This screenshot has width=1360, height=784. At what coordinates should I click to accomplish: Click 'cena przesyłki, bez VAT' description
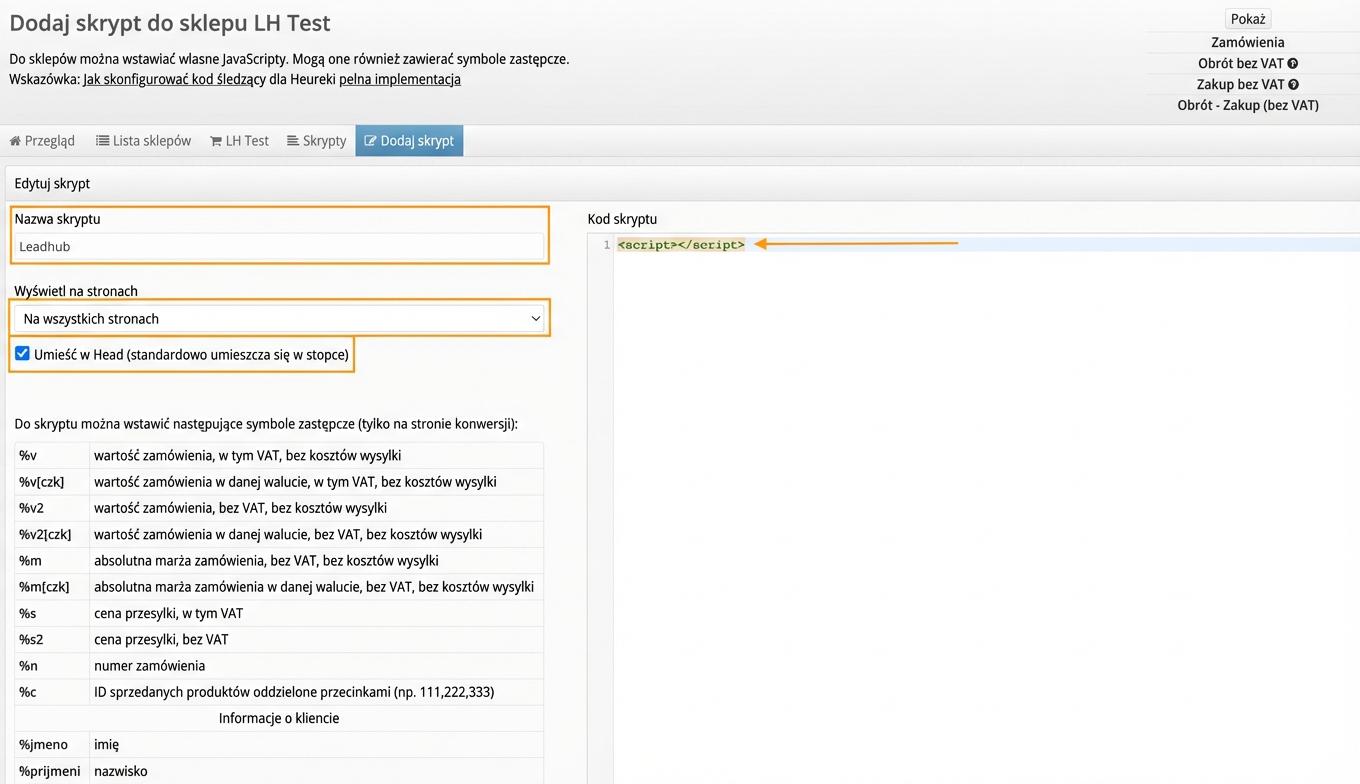[161, 639]
